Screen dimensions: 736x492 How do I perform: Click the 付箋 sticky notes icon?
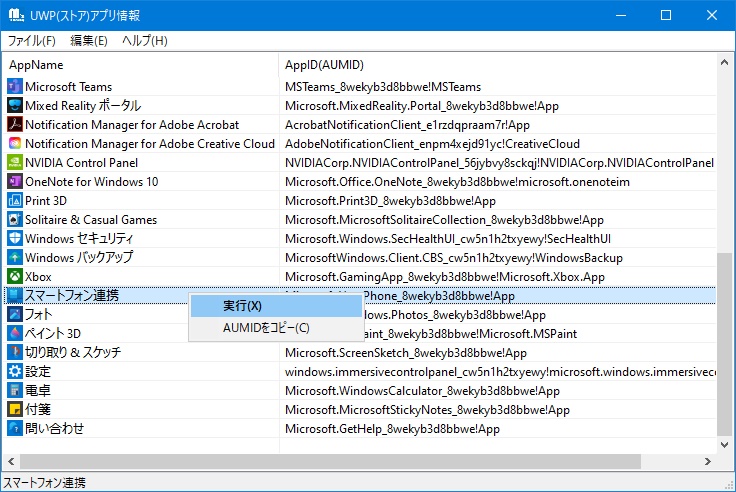pyautogui.click(x=15, y=409)
